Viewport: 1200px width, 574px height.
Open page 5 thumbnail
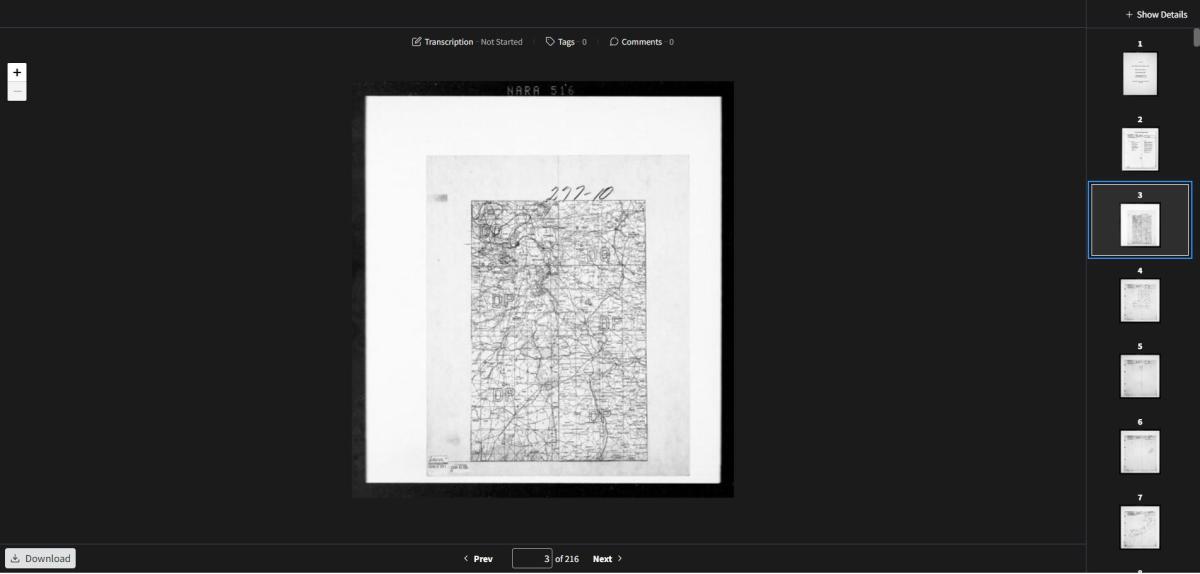click(1140, 376)
